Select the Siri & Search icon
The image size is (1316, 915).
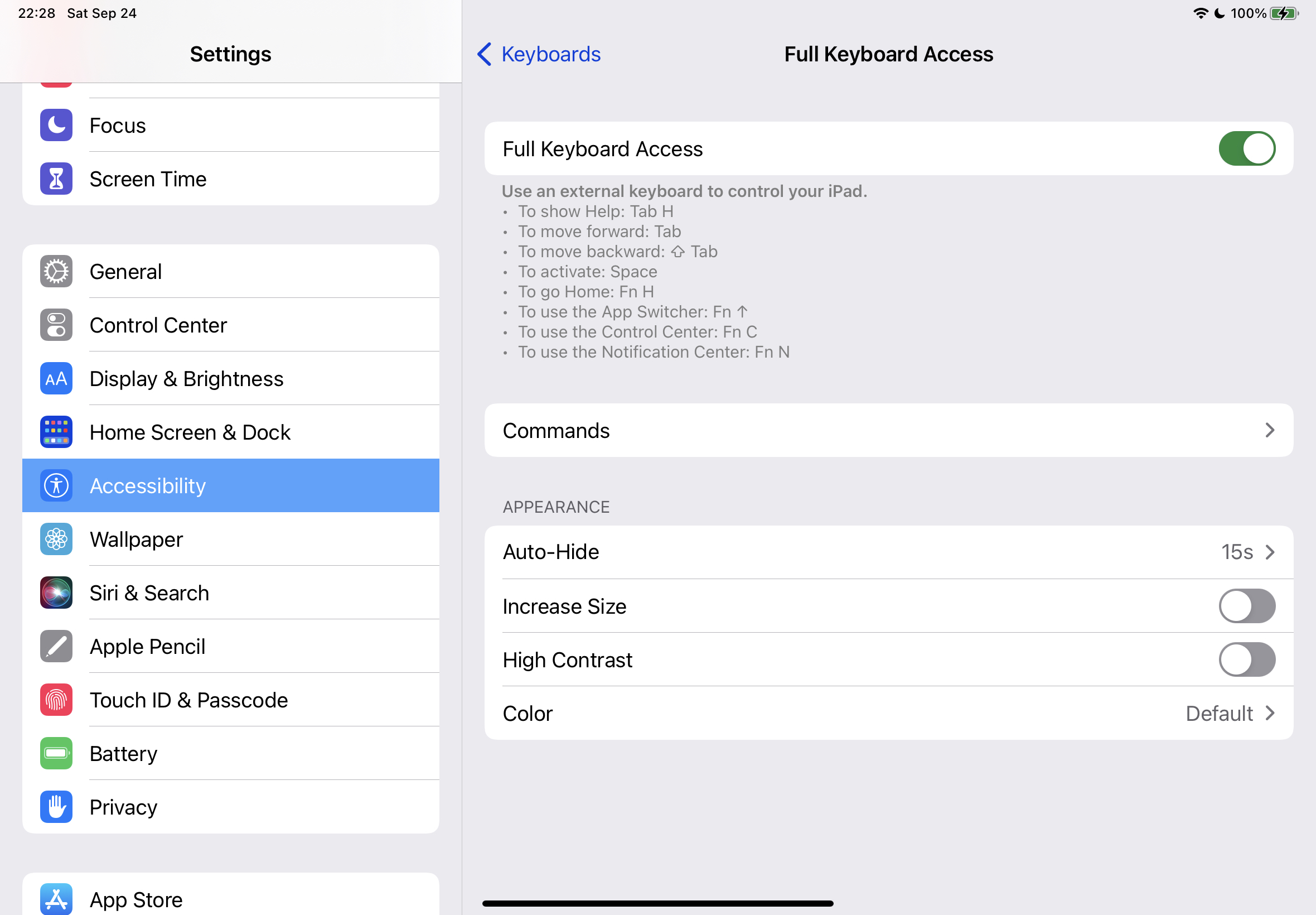coord(56,592)
